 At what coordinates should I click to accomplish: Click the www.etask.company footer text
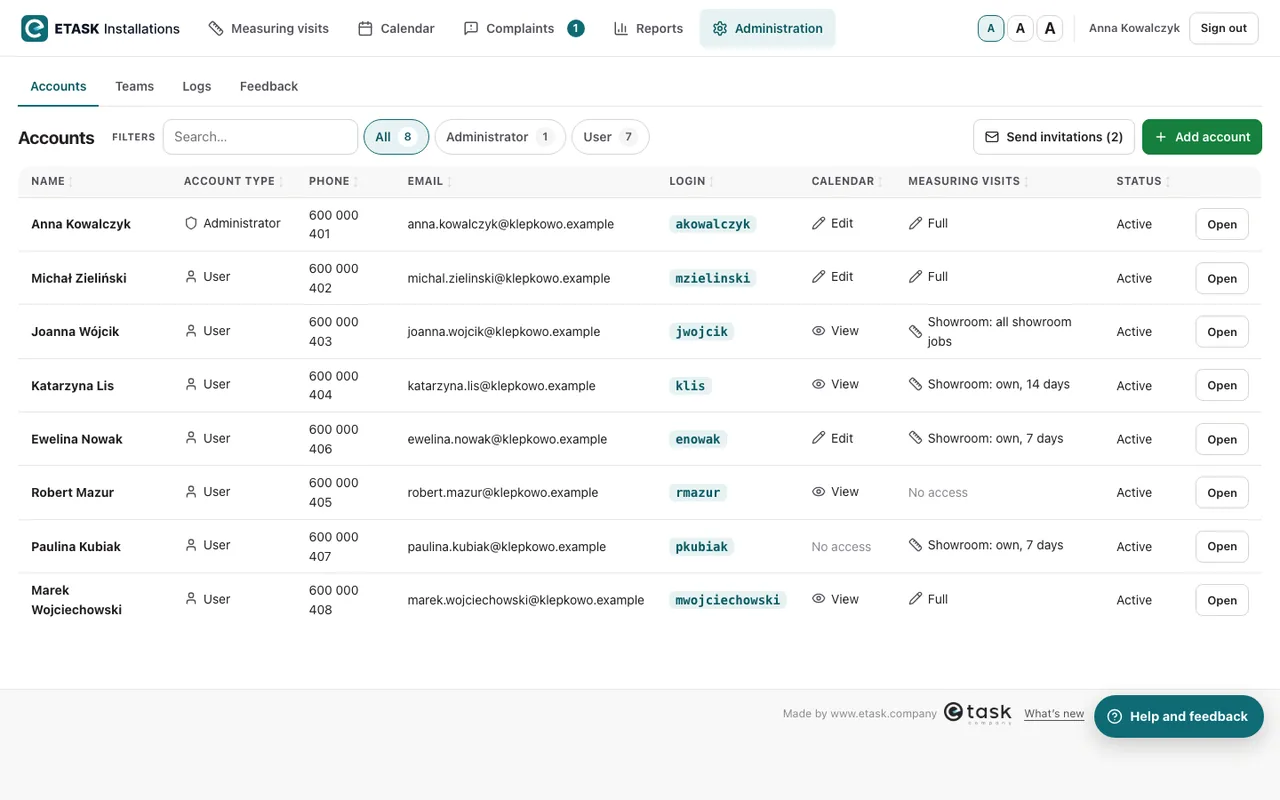pyautogui.click(x=883, y=714)
